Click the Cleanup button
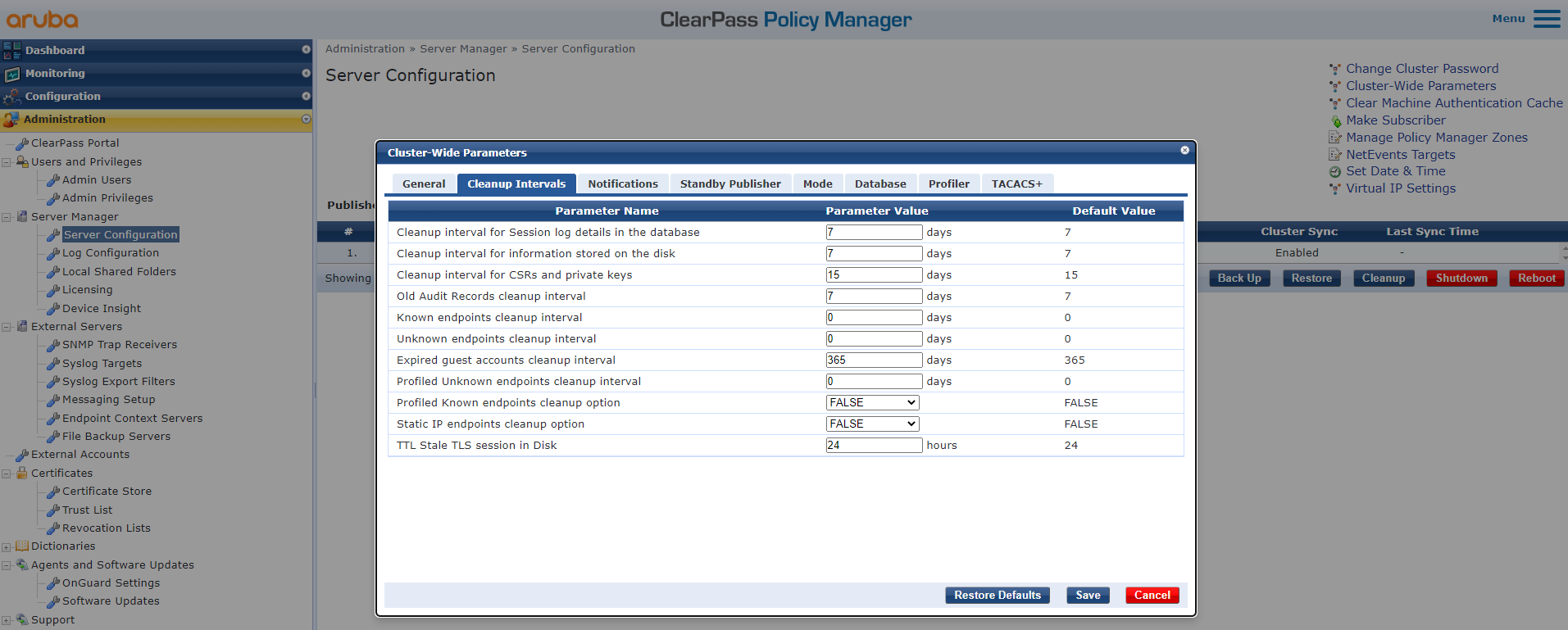The image size is (1568, 630). click(1384, 279)
